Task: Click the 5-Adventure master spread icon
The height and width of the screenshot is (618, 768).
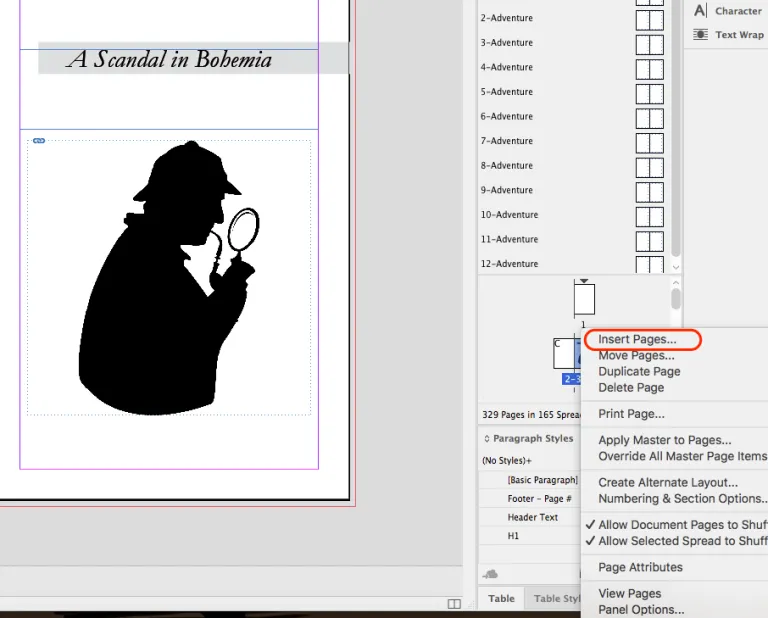Action: 649,94
